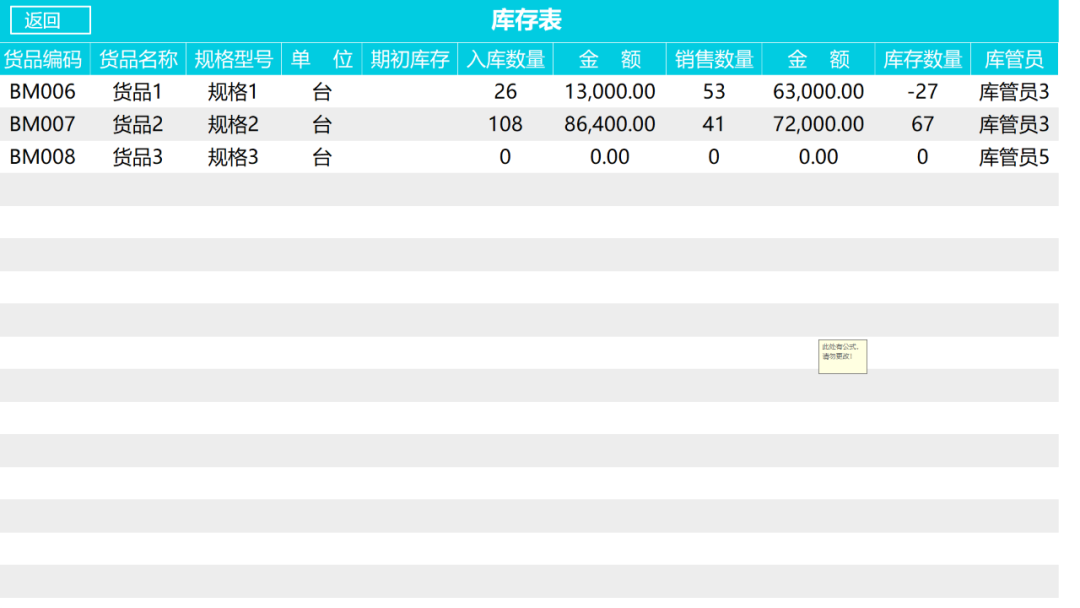Screen dimensions: 1080x608
Task: Select the -27 stock quantity cell
Action: tap(922, 92)
